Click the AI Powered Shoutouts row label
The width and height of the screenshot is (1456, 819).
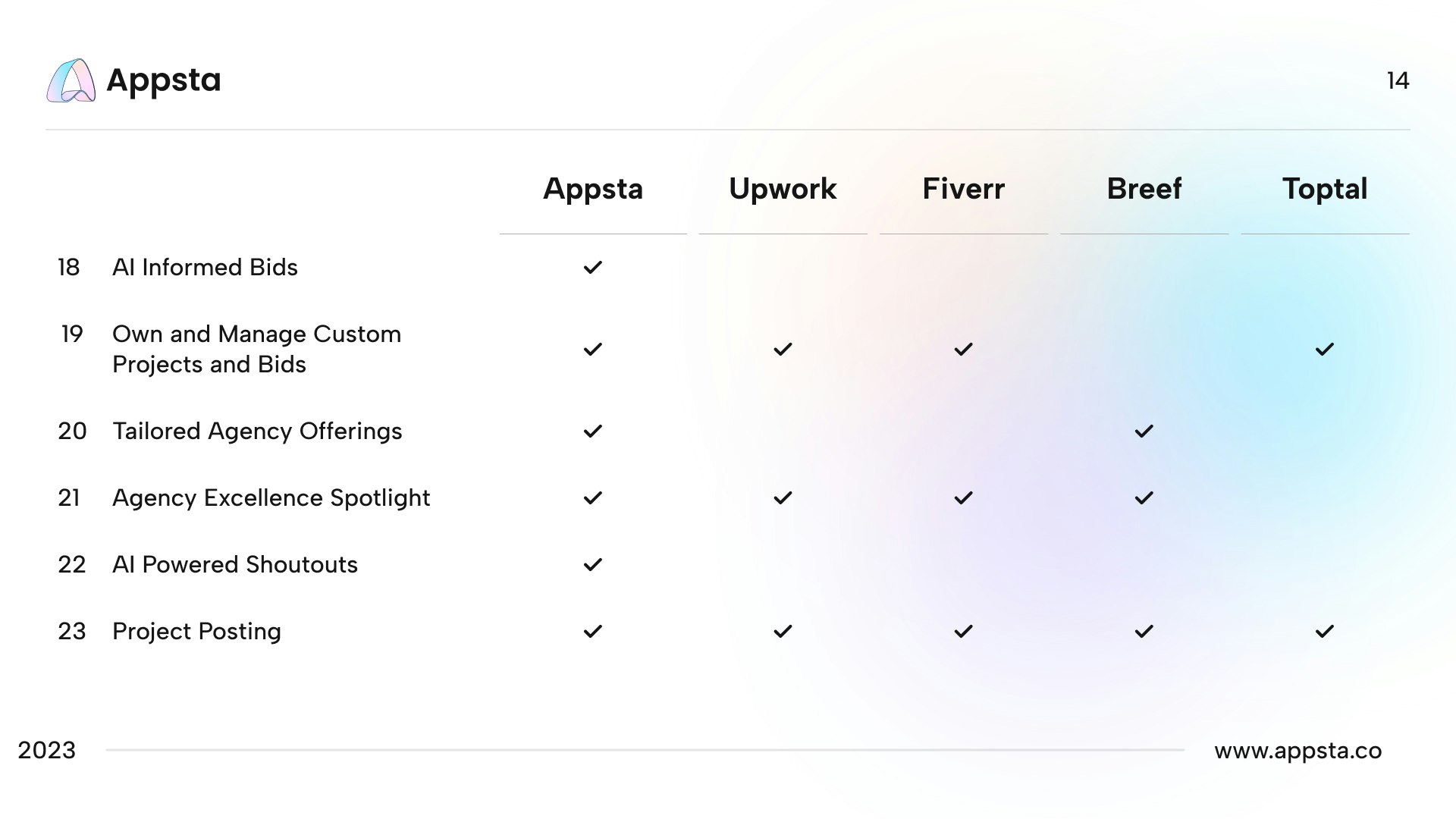click(235, 565)
